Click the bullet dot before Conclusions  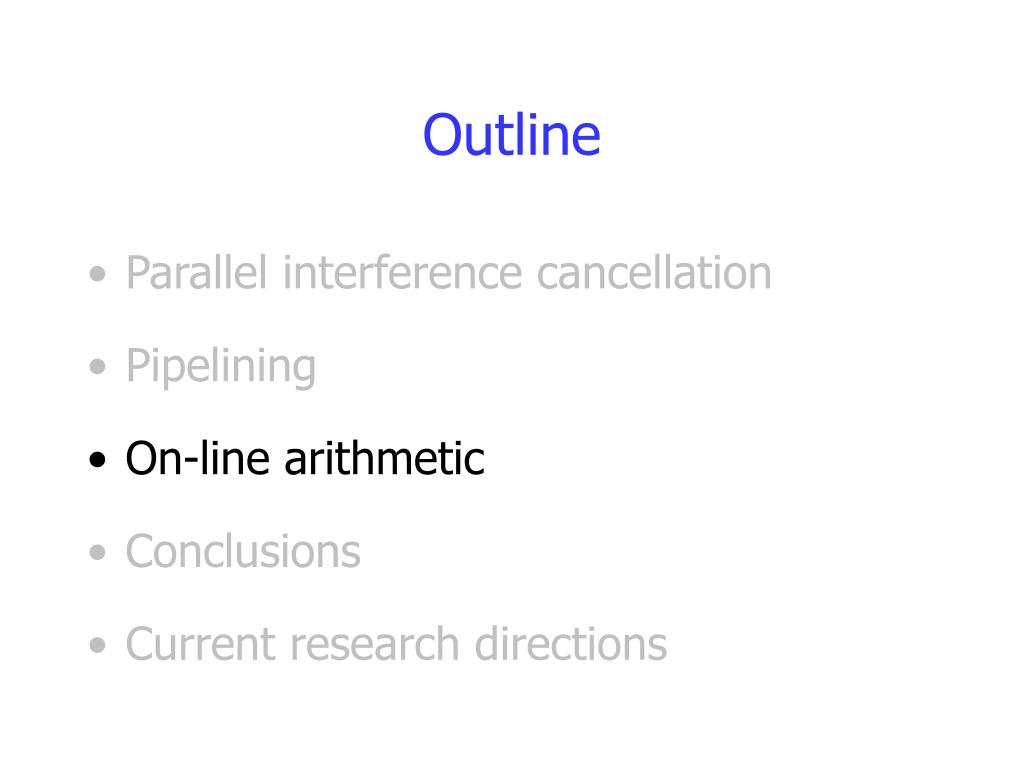point(97,552)
